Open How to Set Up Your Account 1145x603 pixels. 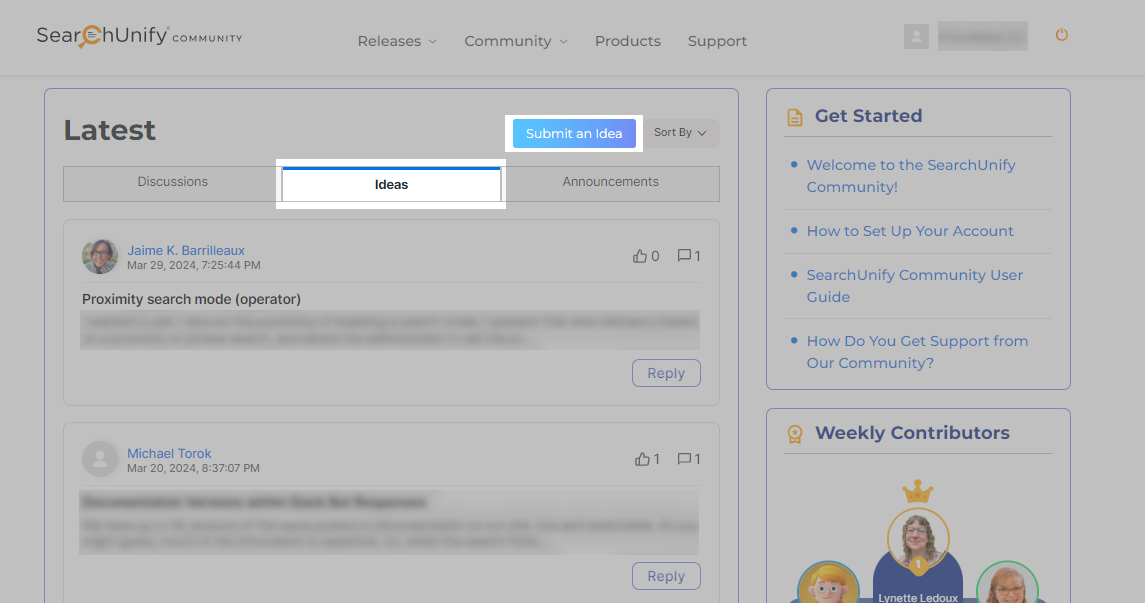pos(910,231)
